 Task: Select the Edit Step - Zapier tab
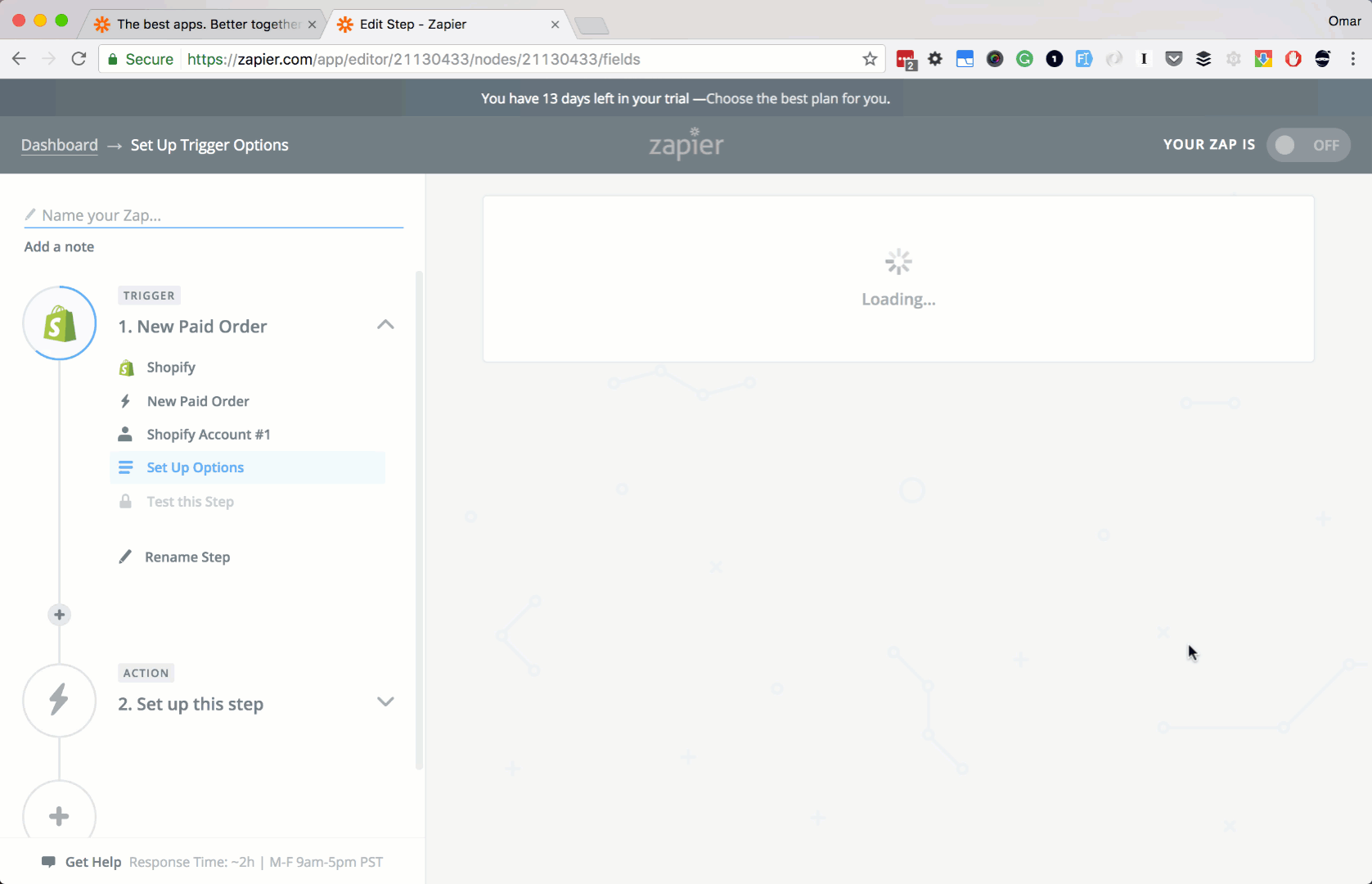(447, 25)
